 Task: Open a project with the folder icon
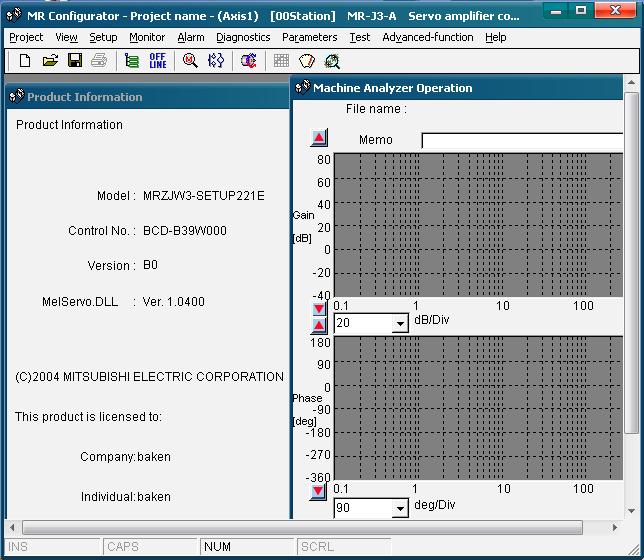50,61
